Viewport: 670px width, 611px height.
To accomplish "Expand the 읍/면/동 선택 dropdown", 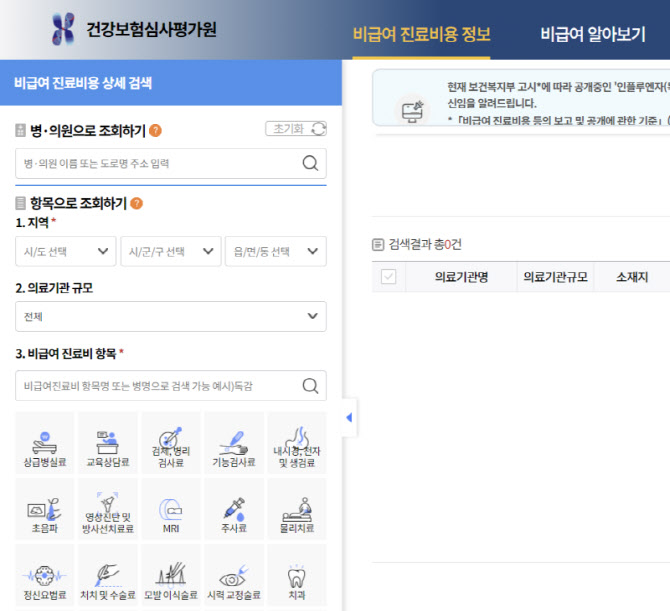I will pos(275,251).
